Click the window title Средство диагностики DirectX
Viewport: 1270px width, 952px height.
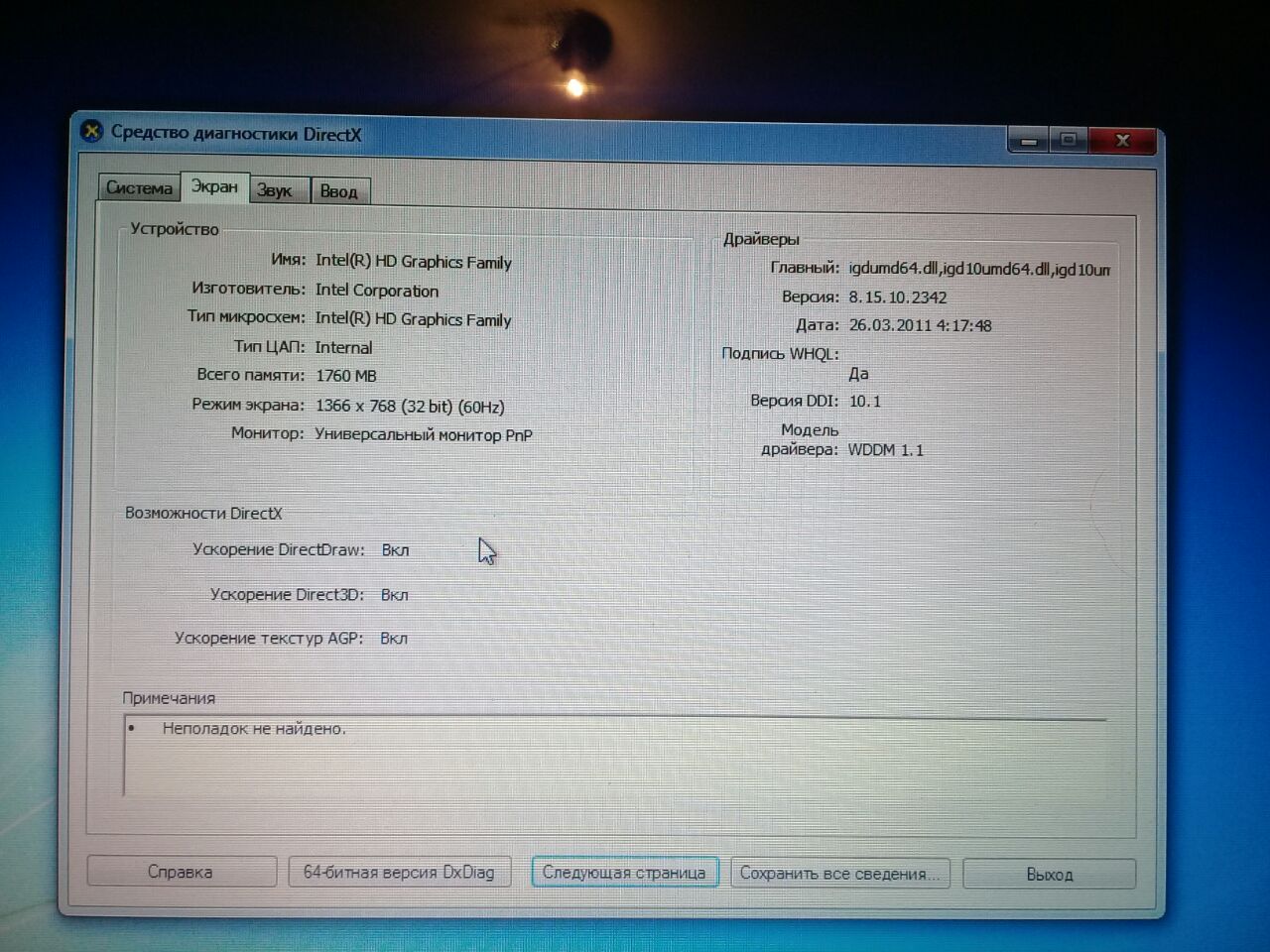(236, 133)
